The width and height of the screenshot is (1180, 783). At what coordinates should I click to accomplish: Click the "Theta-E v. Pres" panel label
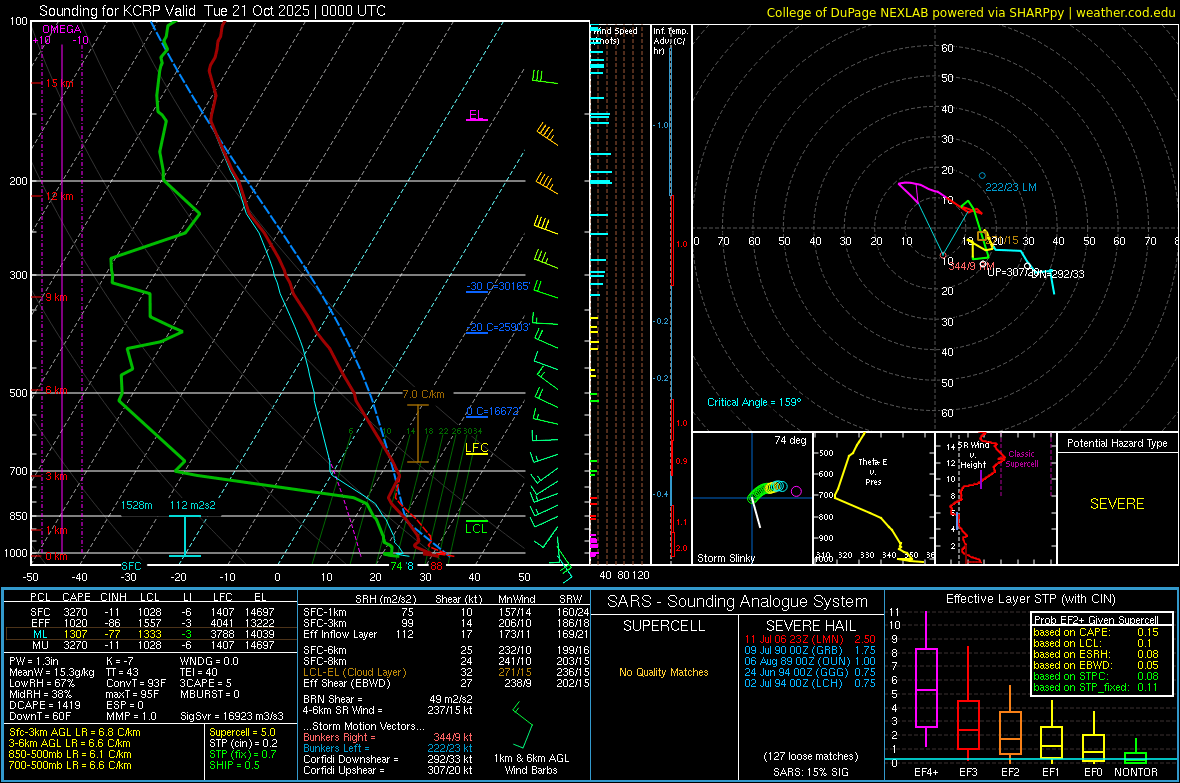872,471
